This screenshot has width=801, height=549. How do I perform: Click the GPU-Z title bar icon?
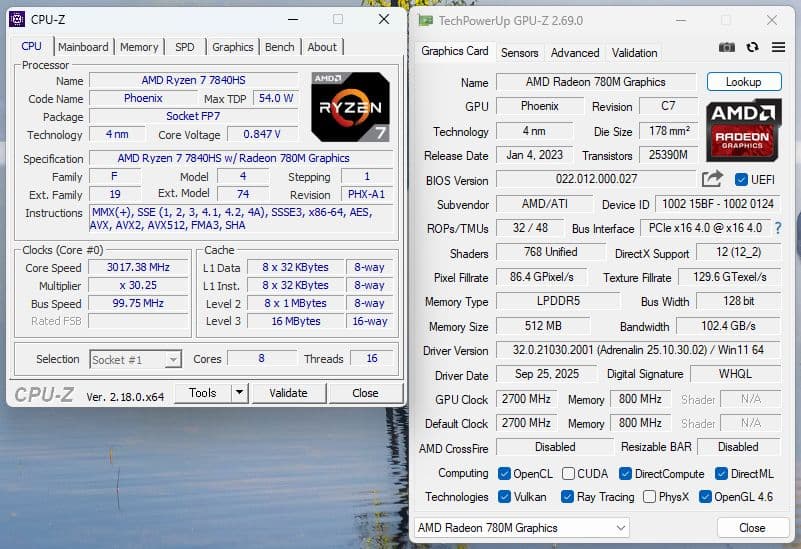pos(425,20)
